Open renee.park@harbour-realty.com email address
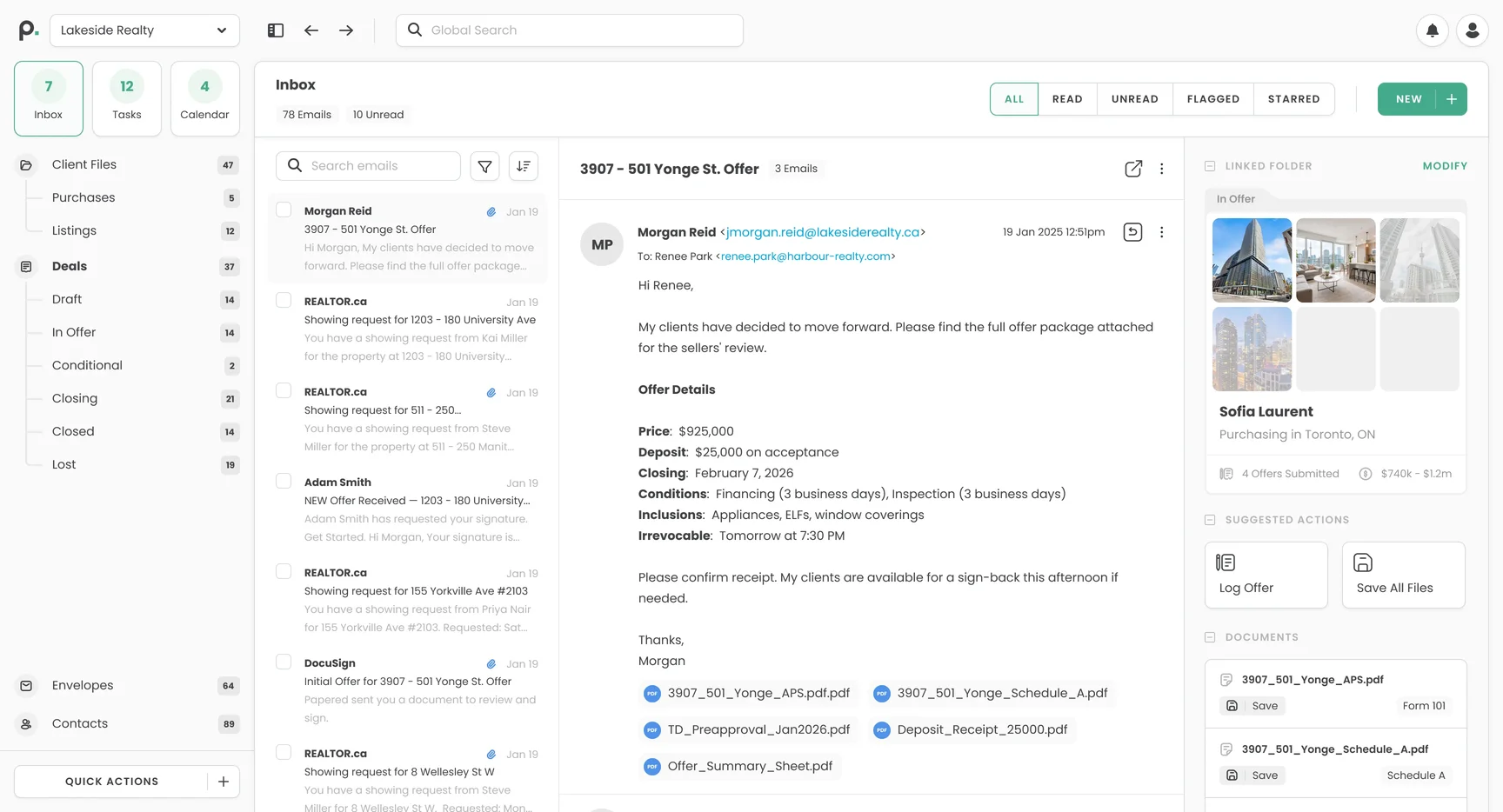 coord(805,256)
